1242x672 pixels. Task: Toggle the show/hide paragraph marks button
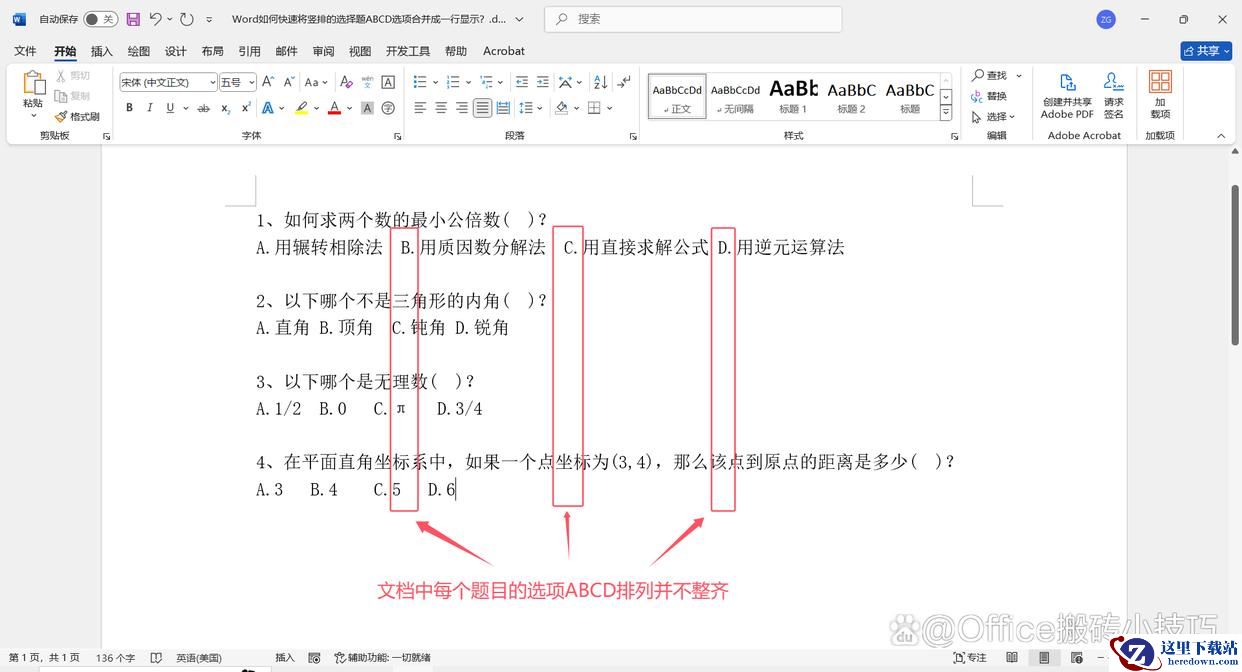pyautogui.click(x=625, y=82)
